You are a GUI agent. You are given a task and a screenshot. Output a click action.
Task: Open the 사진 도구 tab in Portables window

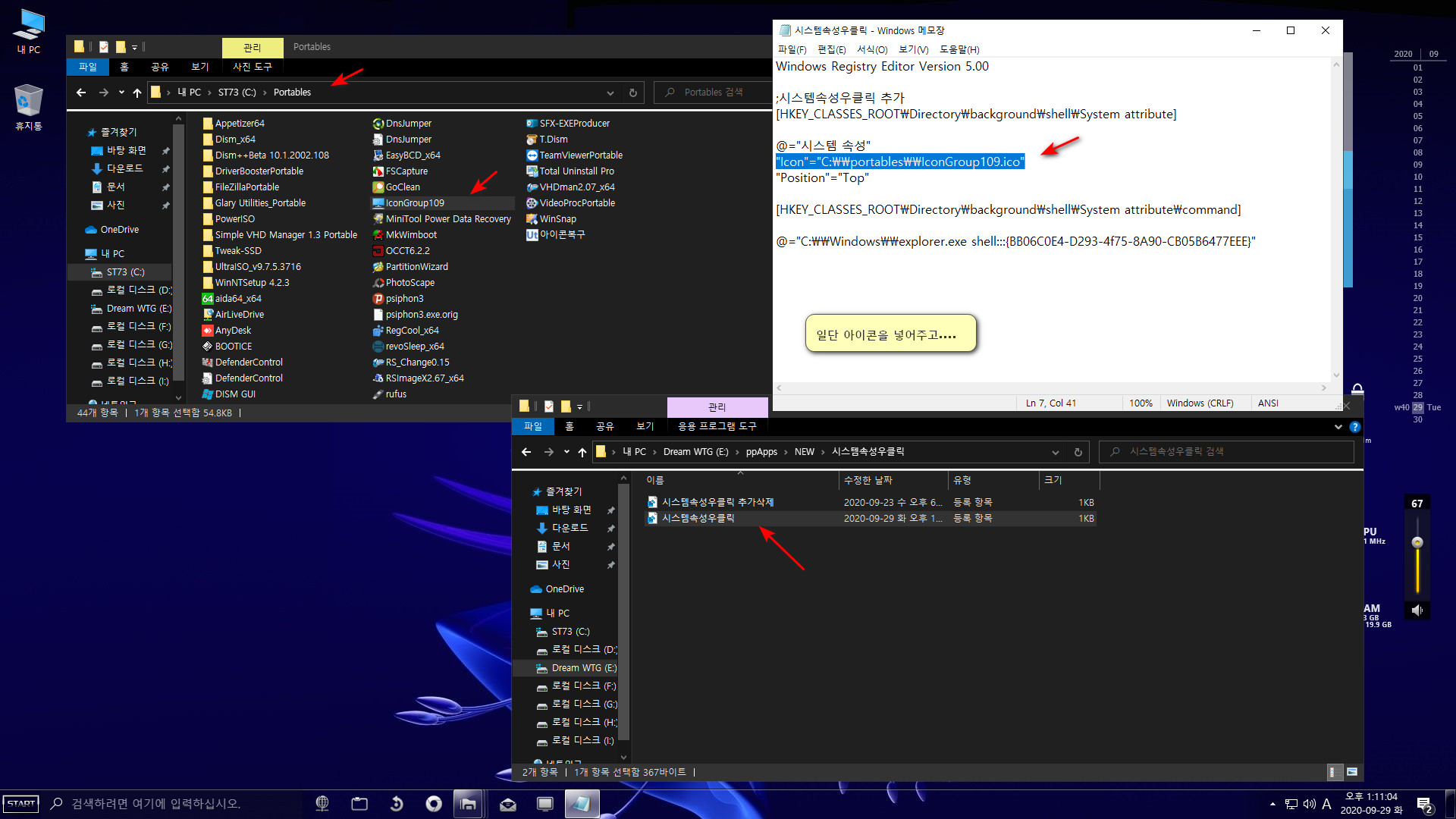coord(253,67)
